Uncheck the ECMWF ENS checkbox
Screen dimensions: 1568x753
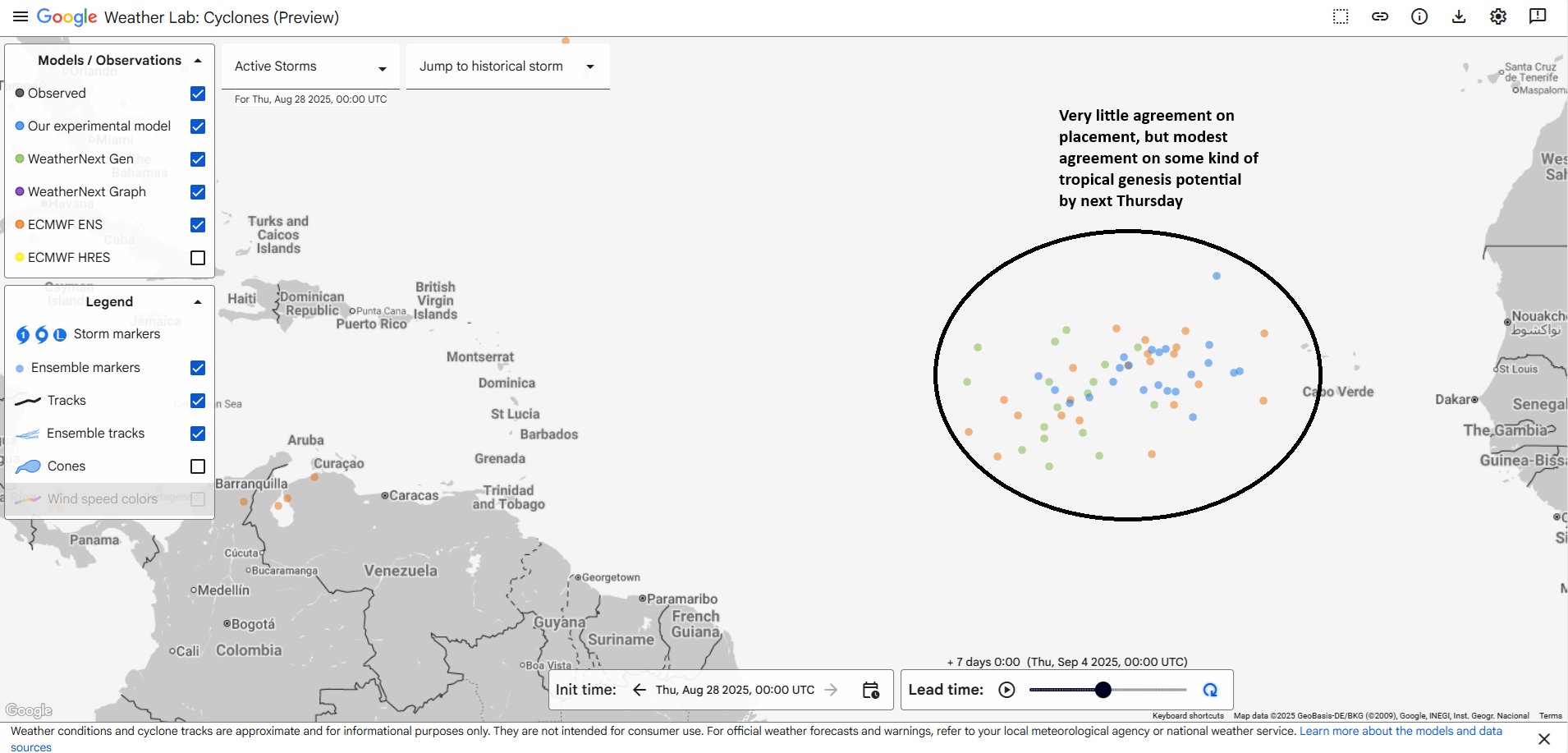(x=198, y=225)
